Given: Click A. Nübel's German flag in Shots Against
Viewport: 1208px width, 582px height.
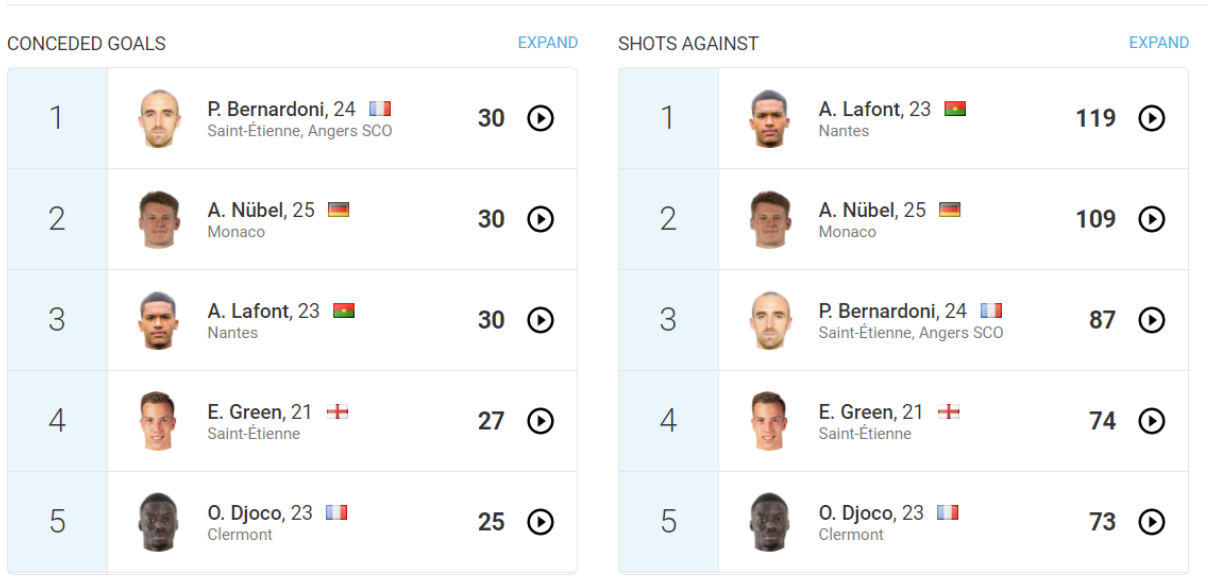Looking at the screenshot, I should [x=949, y=210].
